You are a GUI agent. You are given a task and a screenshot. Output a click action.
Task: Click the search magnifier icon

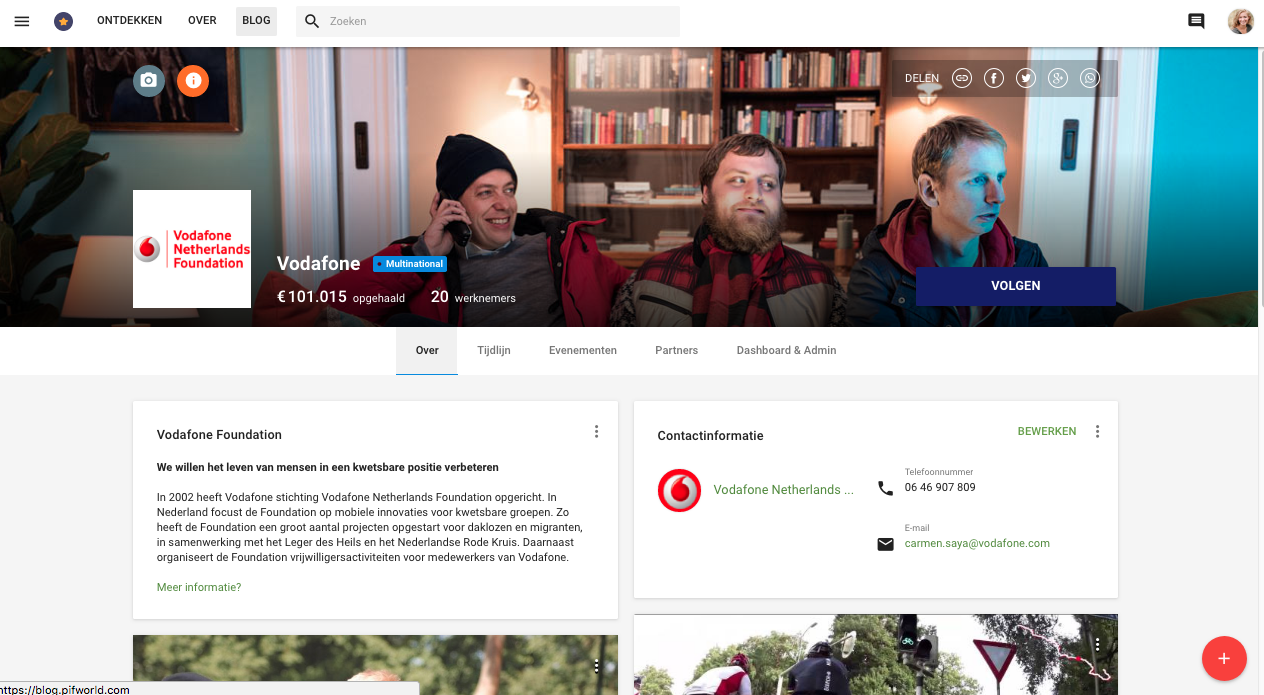(312, 21)
